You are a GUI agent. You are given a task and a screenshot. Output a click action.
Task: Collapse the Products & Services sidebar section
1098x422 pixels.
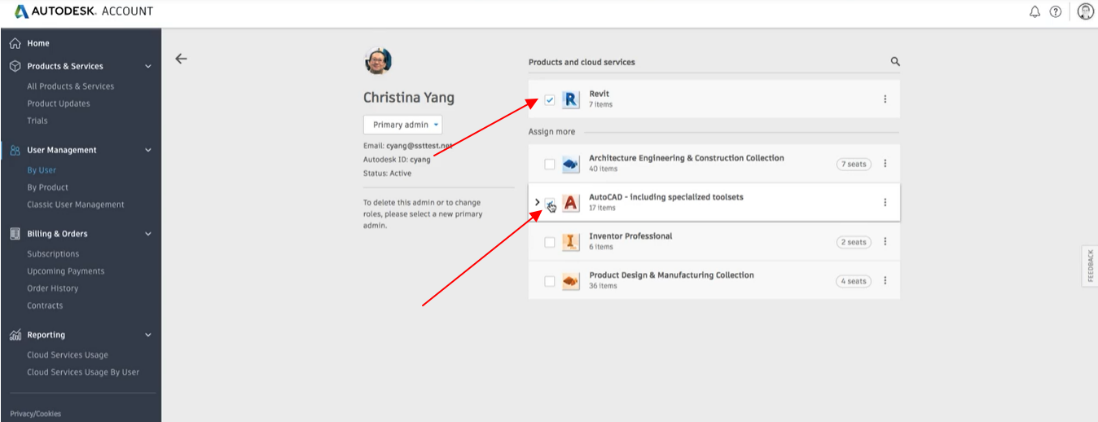click(x=148, y=66)
